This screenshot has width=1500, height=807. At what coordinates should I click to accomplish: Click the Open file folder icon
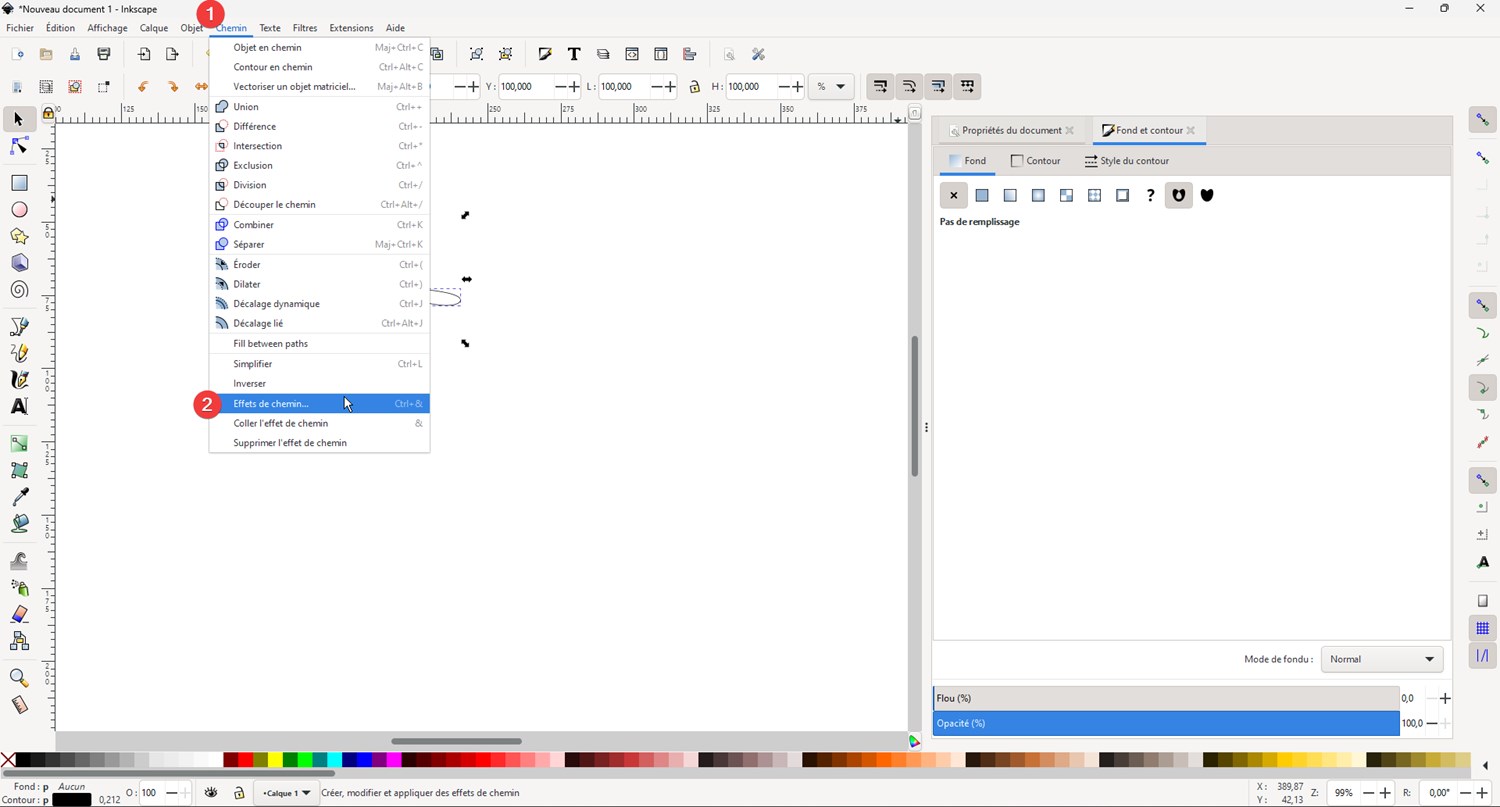(46, 54)
